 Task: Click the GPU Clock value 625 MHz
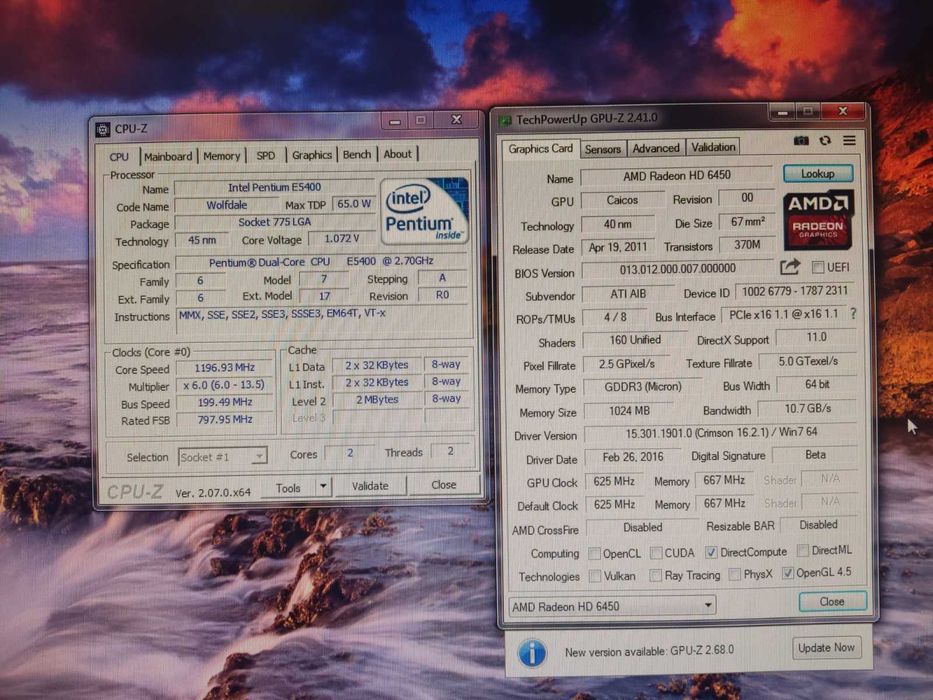(614, 481)
